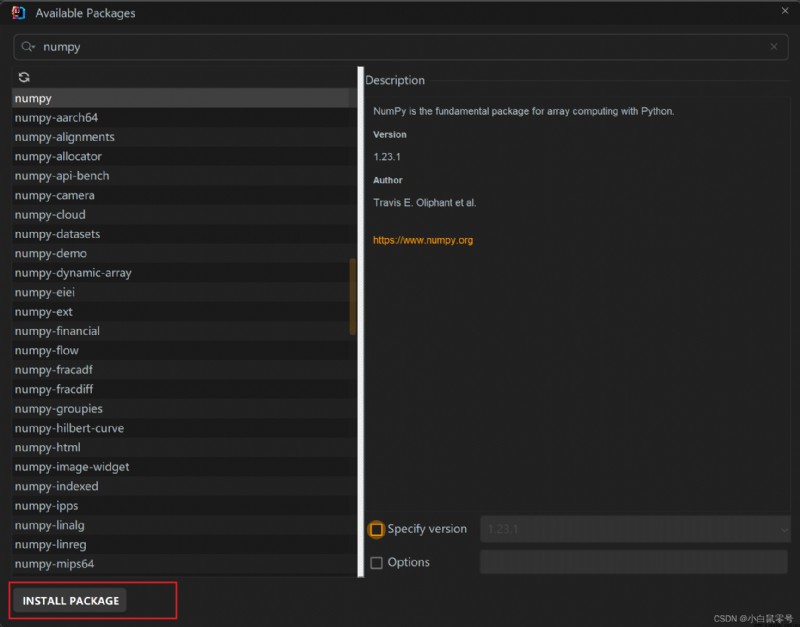
Task: Clear the numpy search text
Action: click(774, 47)
